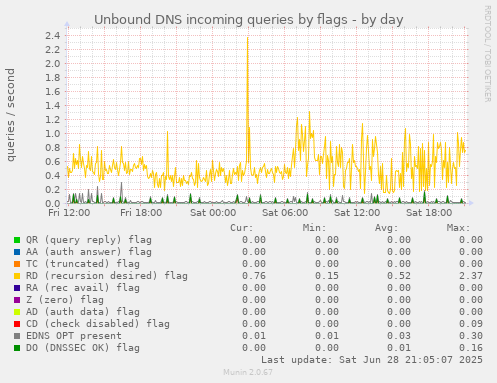
Task: Click the RD minimum value 0.15
Action: tap(326, 276)
